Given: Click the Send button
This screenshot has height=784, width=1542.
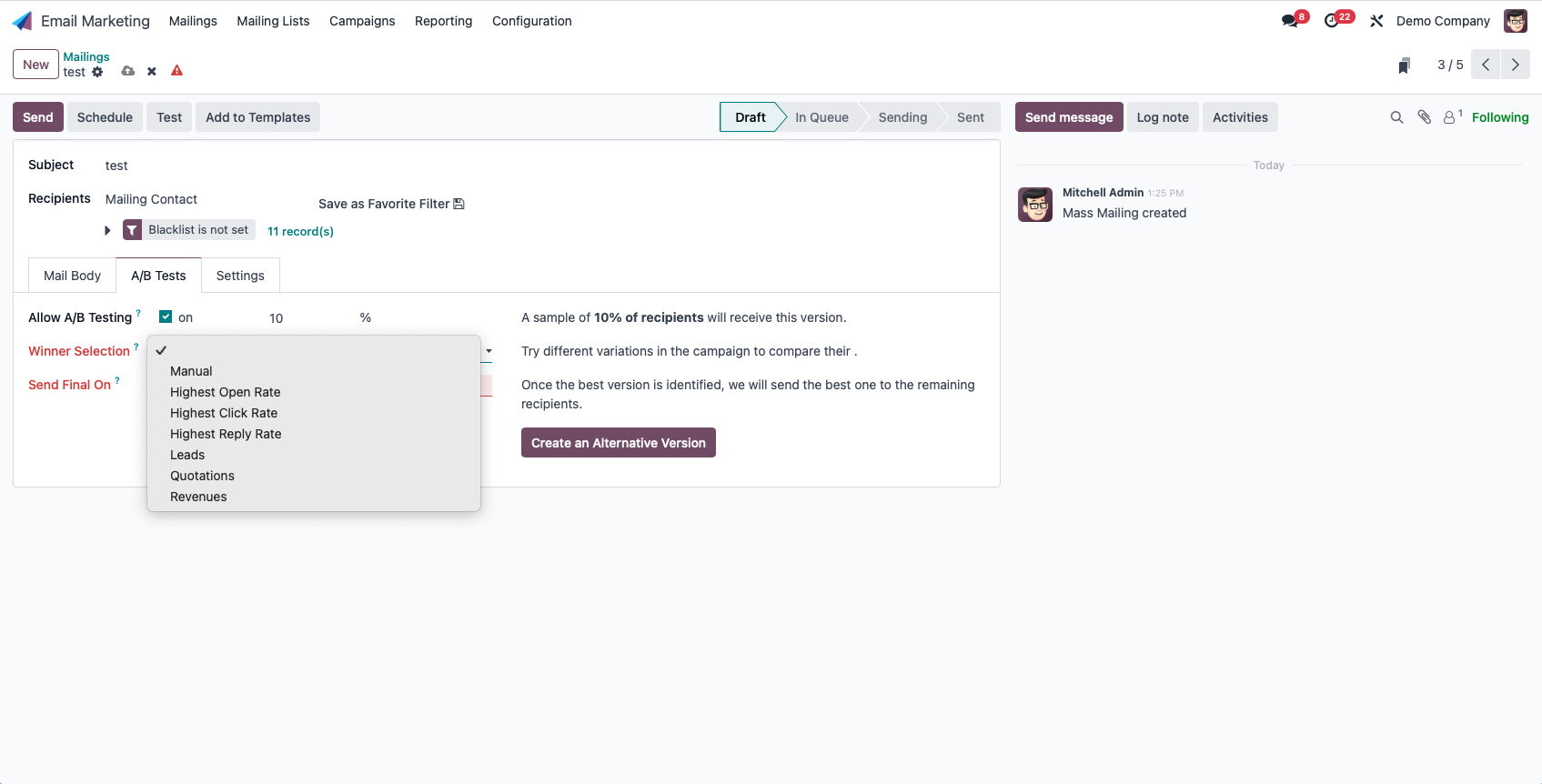Looking at the screenshot, I should tap(38, 117).
